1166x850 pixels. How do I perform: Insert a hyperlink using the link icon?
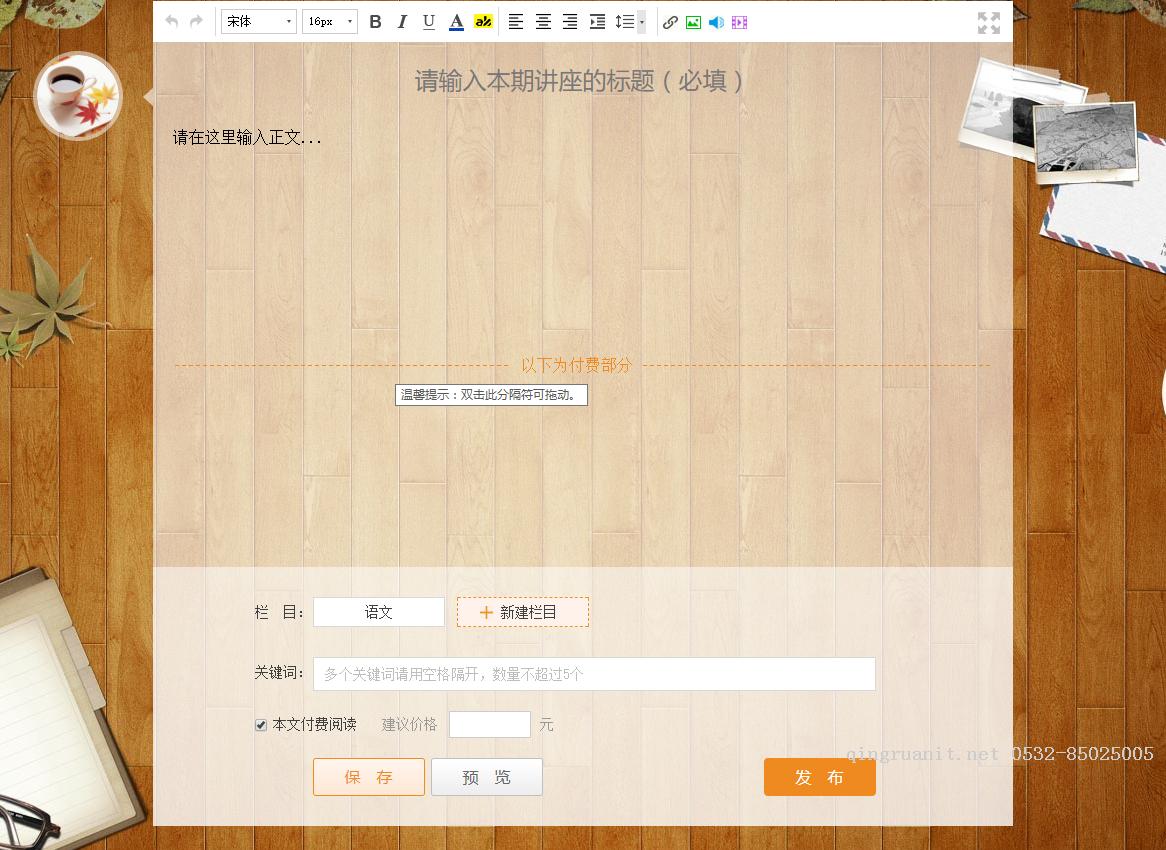coord(670,21)
